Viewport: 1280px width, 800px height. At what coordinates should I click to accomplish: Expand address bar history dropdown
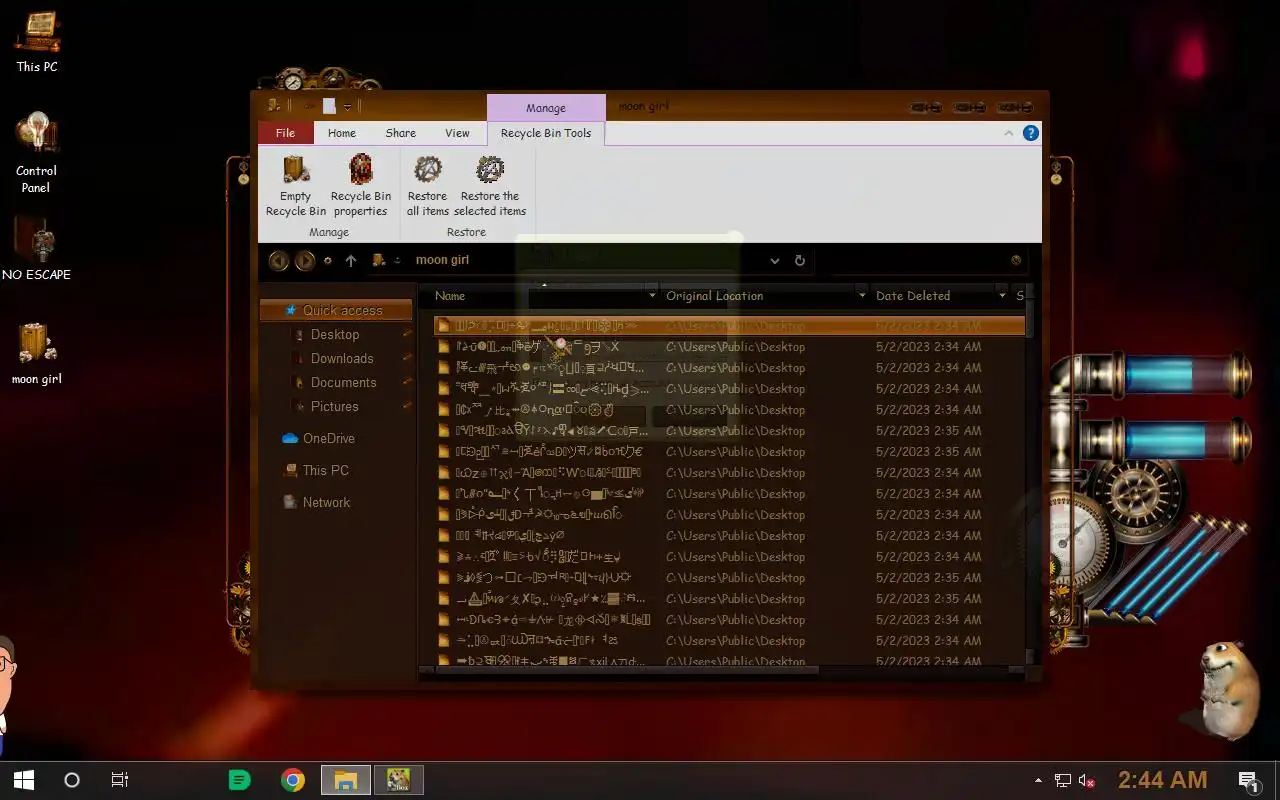click(774, 260)
